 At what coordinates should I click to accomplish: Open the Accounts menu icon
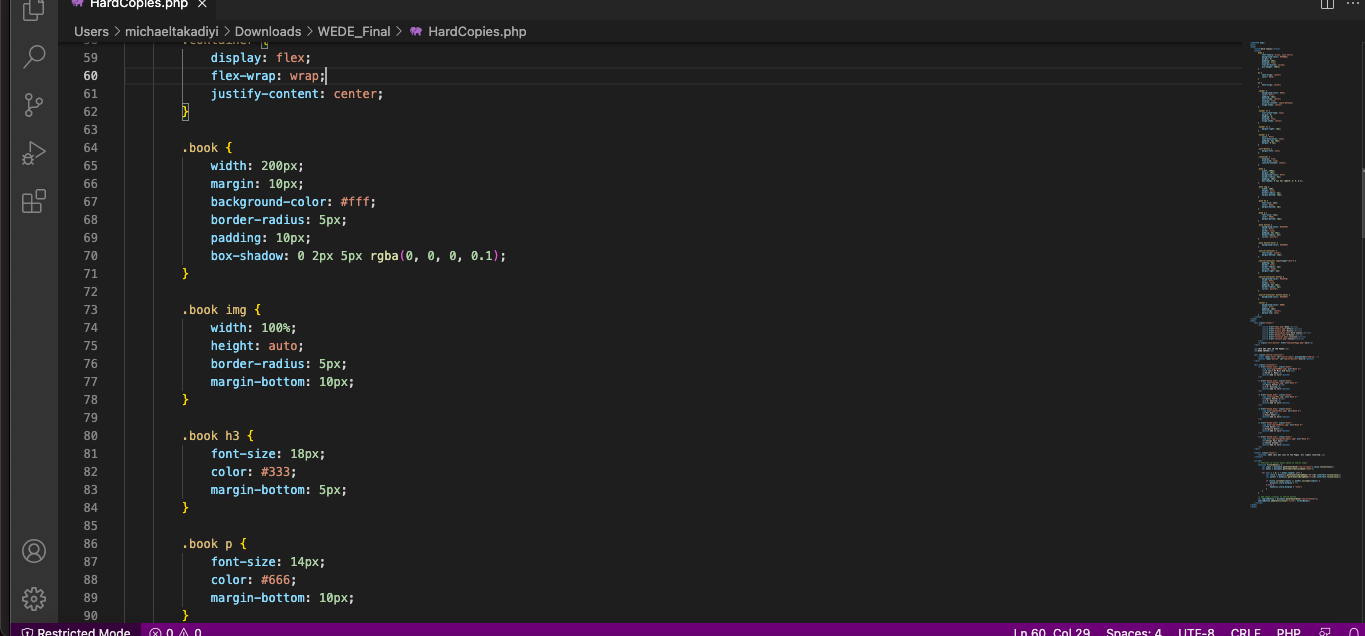tap(34, 551)
